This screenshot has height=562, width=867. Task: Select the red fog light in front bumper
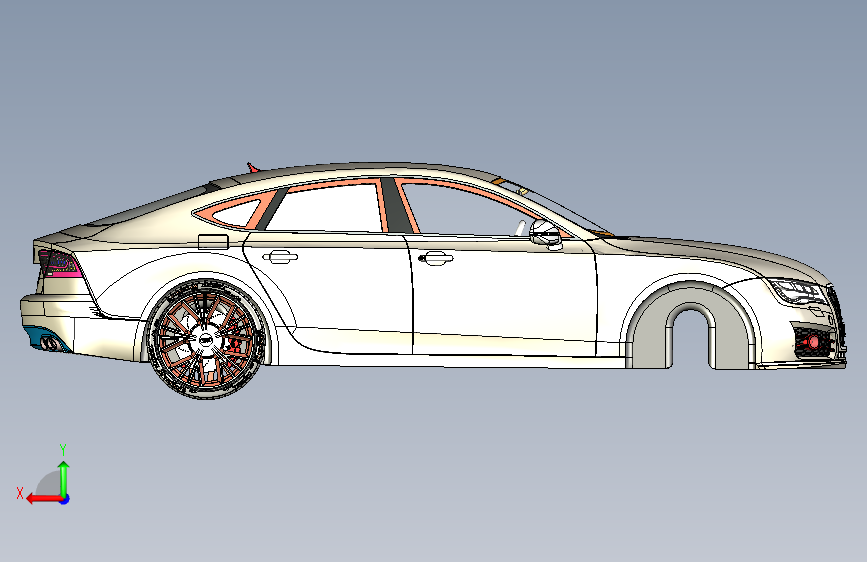pyautogui.click(x=813, y=342)
